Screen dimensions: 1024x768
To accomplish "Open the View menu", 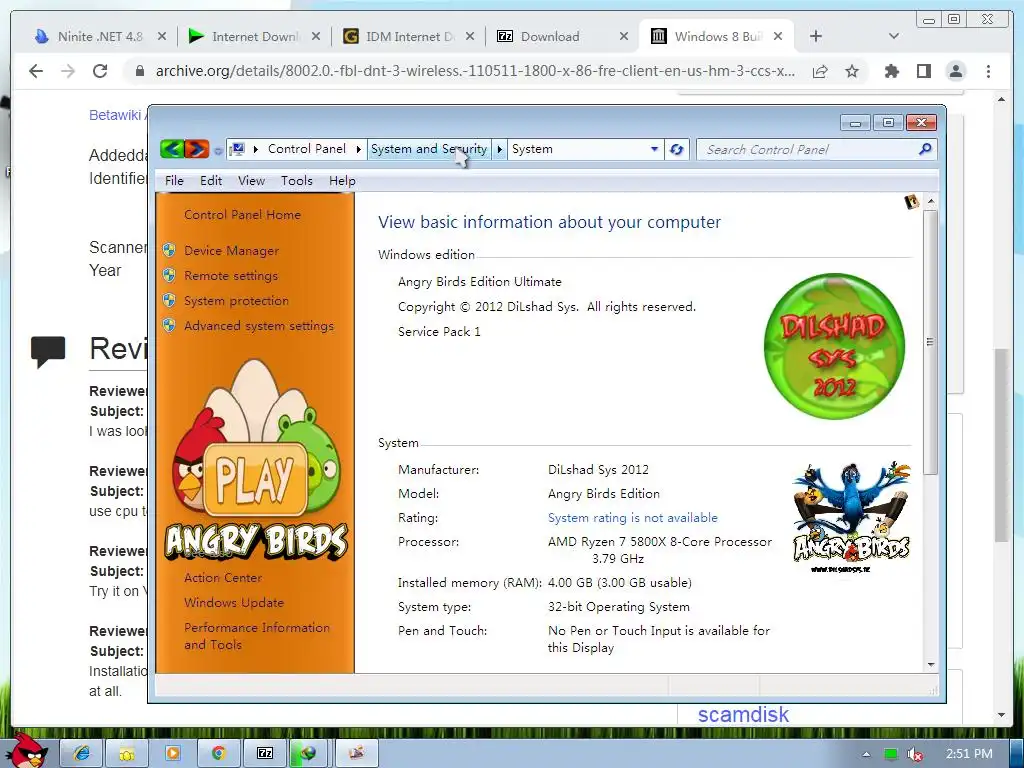I will click(251, 181).
